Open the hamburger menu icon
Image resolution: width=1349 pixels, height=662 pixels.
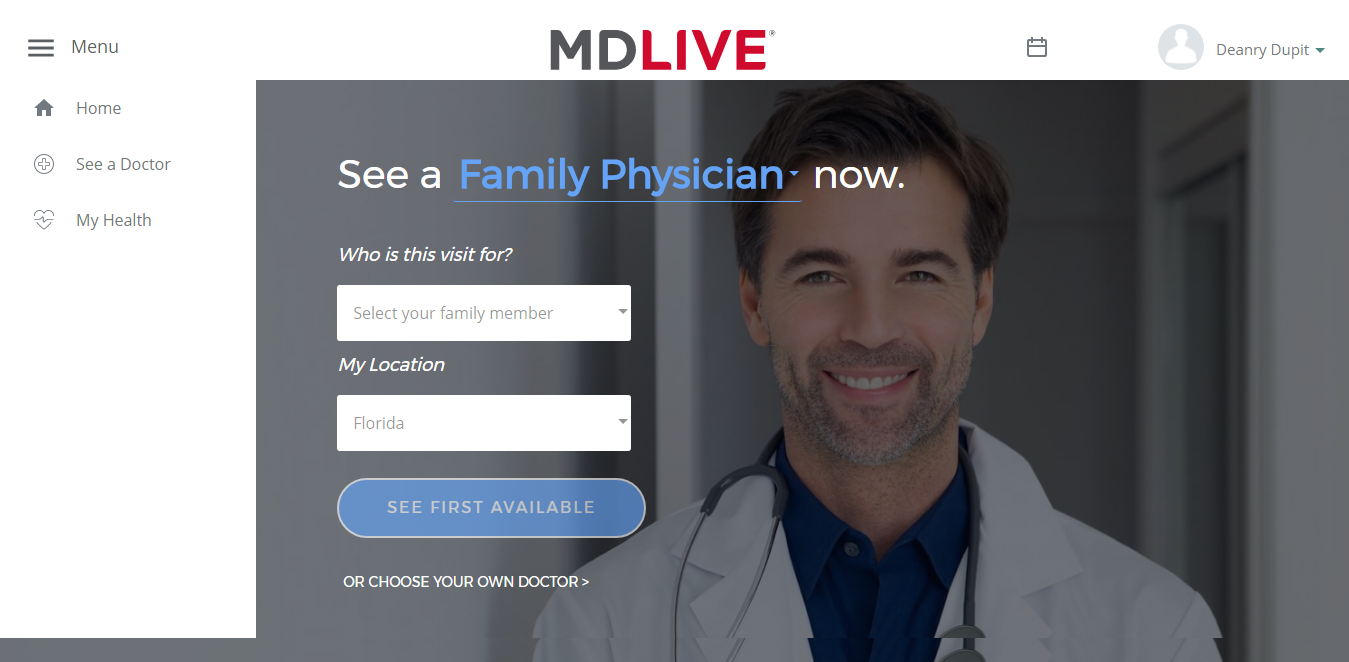pyautogui.click(x=41, y=47)
